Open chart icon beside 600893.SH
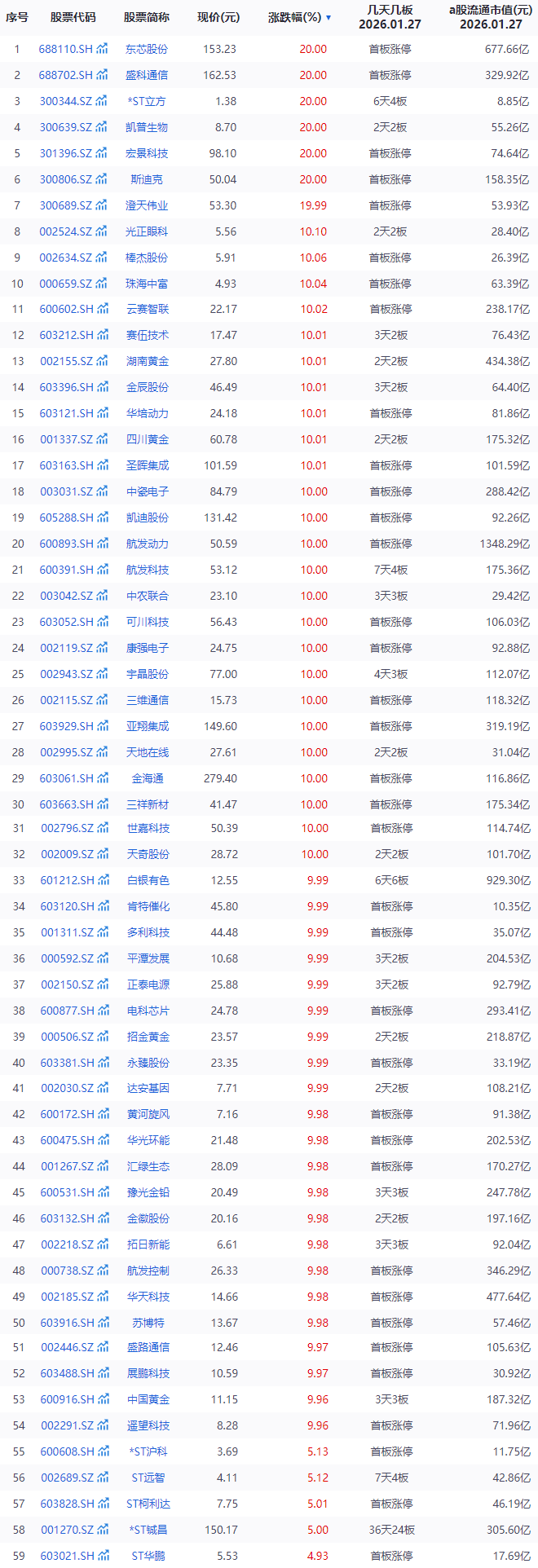The height and width of the screenshot is (1568, 538). coord(102,544)
